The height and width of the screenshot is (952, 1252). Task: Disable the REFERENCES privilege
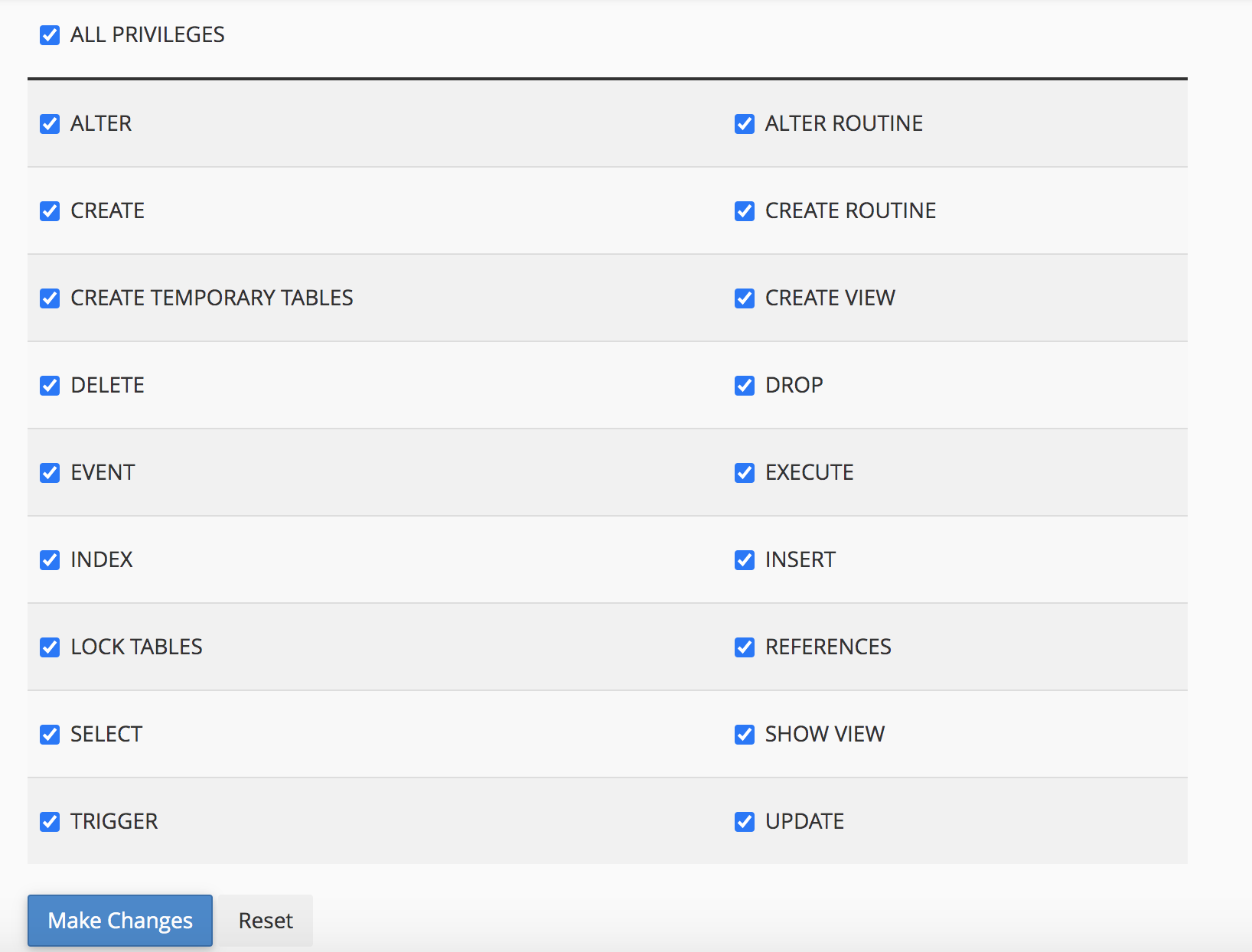pyautogui.click(x=745, y=647)
